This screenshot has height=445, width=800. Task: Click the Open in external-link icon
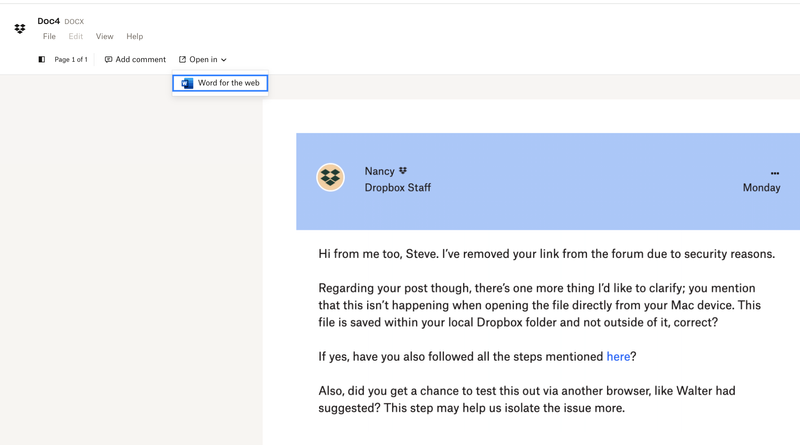tap(182, 60)
